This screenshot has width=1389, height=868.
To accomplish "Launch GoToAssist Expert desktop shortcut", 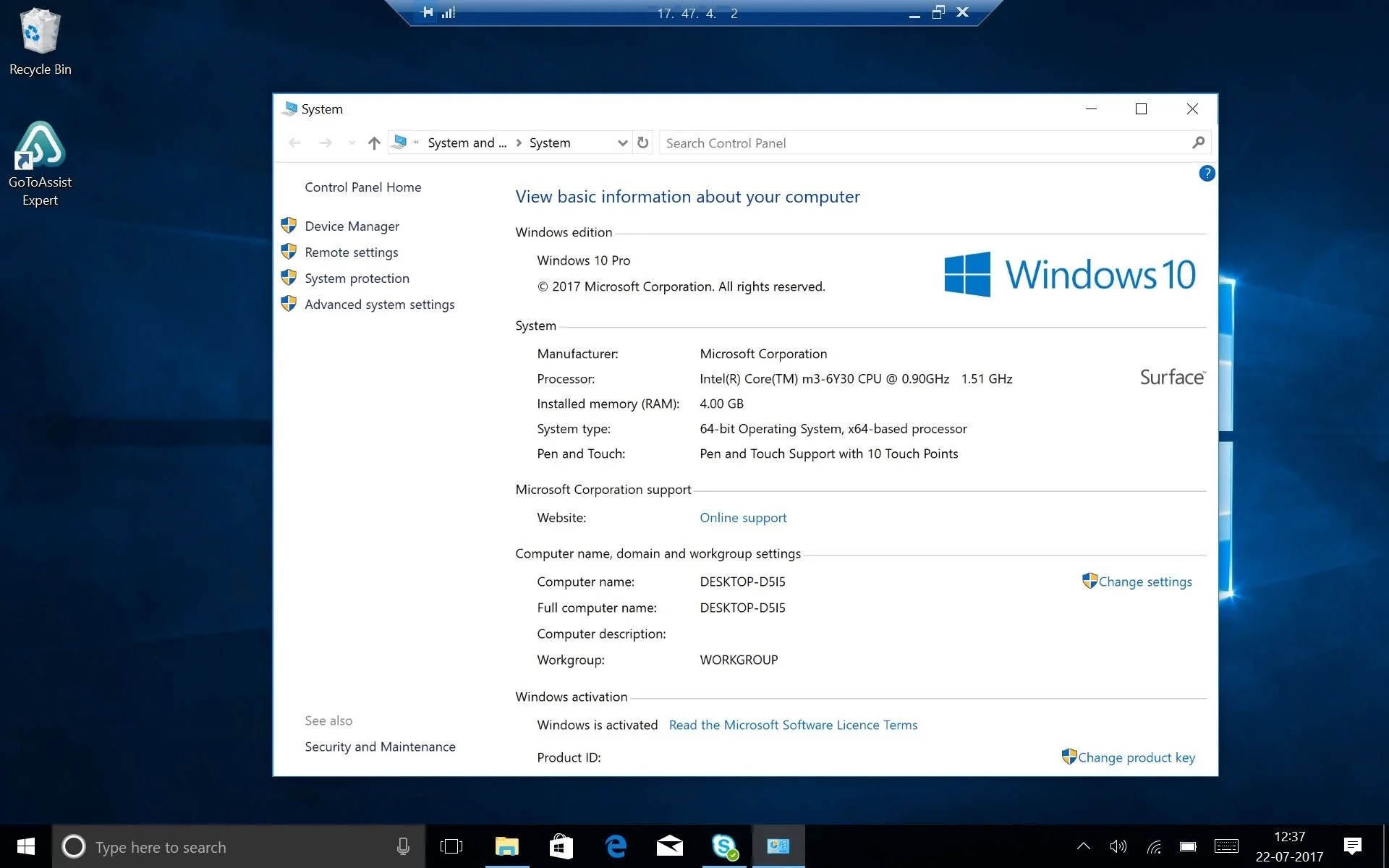I will pos(40,164).
